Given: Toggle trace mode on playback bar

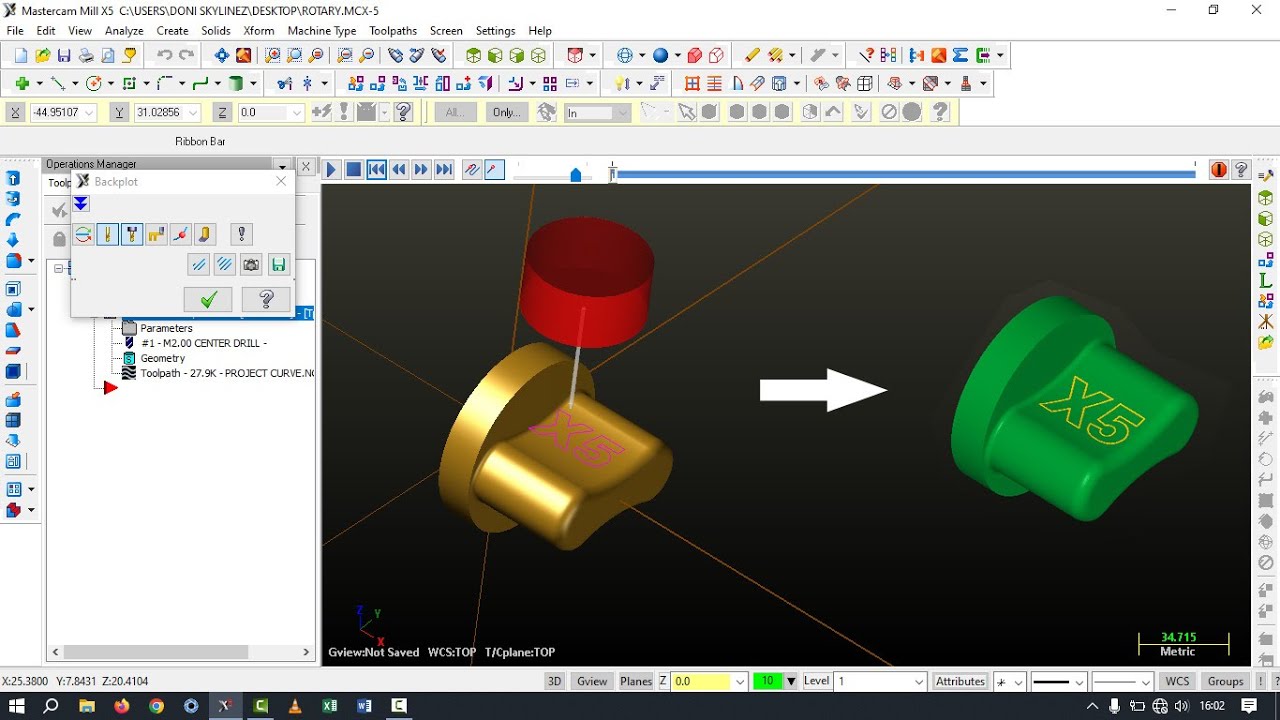Looking at the screenshot, I should pyautogui.click(x=472, y=170).
